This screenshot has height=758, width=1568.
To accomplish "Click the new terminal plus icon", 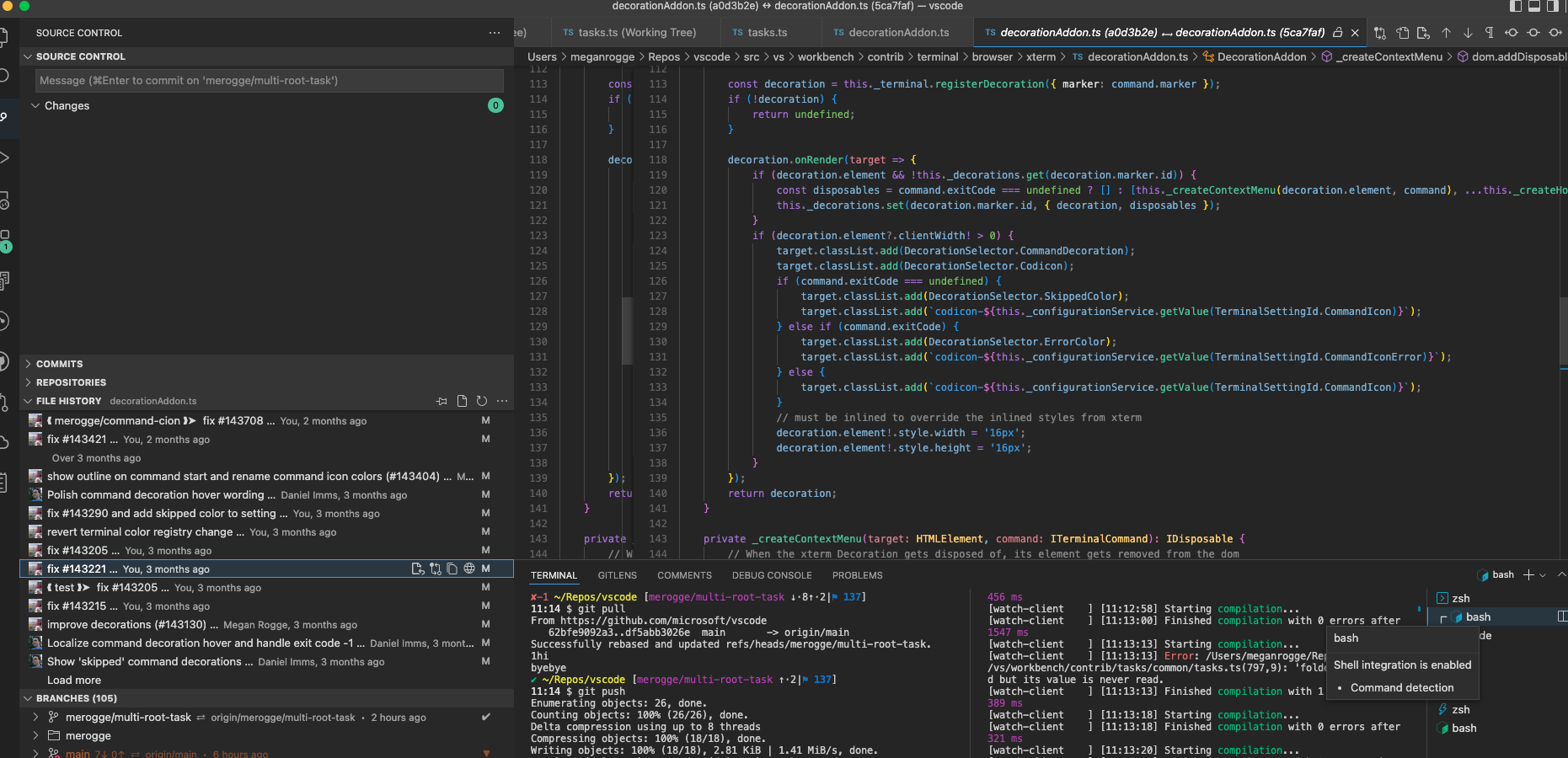I will pyautogui.click(x=1528, y=575).
